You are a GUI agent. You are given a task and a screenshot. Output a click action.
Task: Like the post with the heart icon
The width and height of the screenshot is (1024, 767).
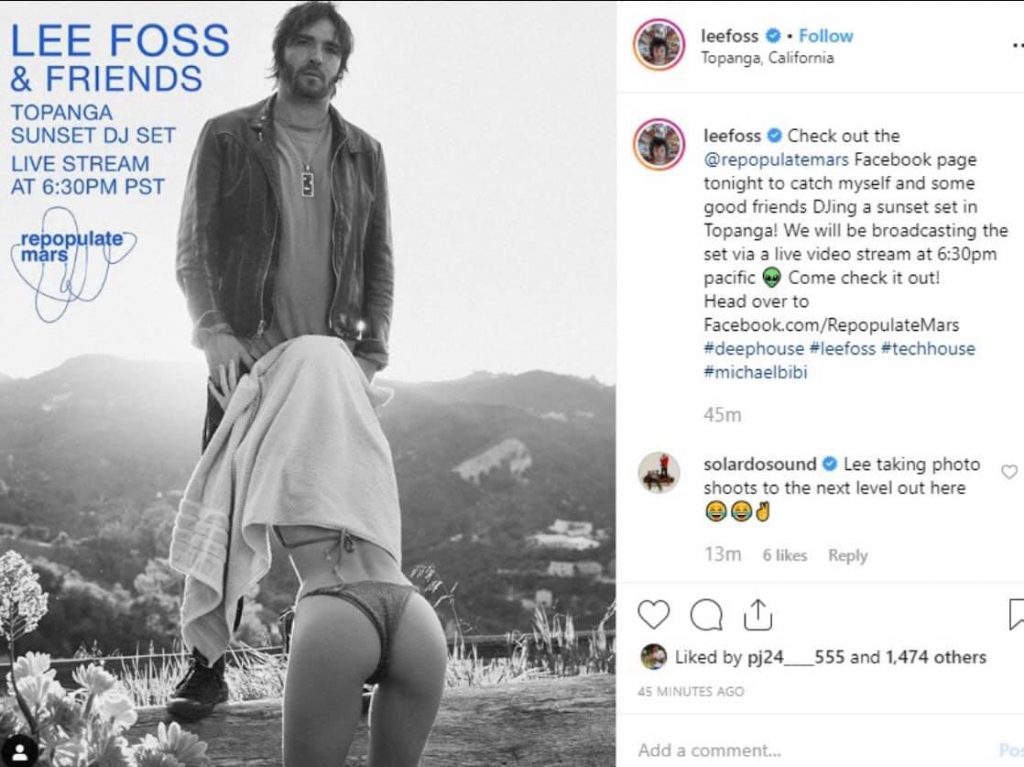click(x=653, y=614)
